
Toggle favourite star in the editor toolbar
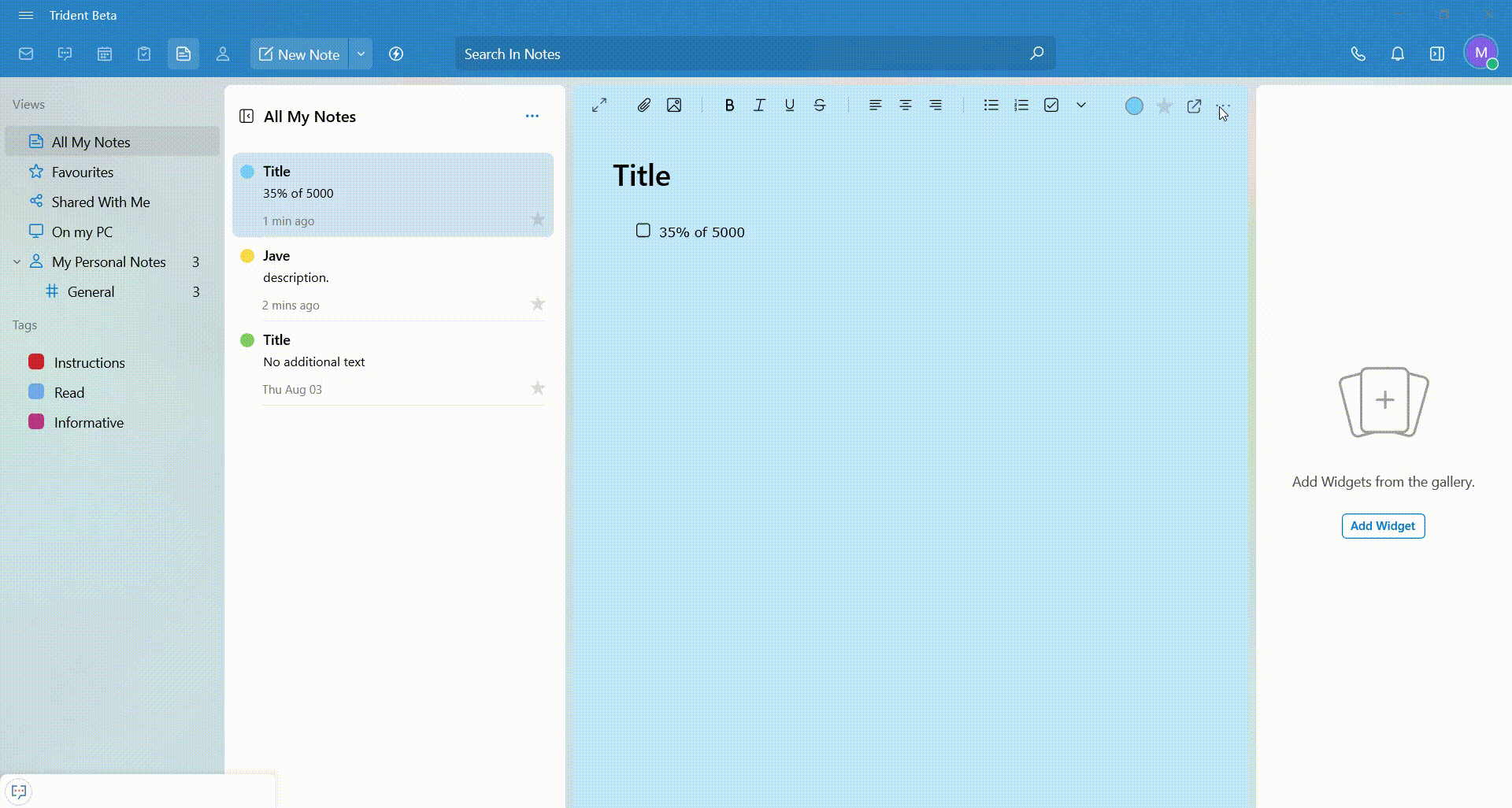click(x=1164, y=106)
